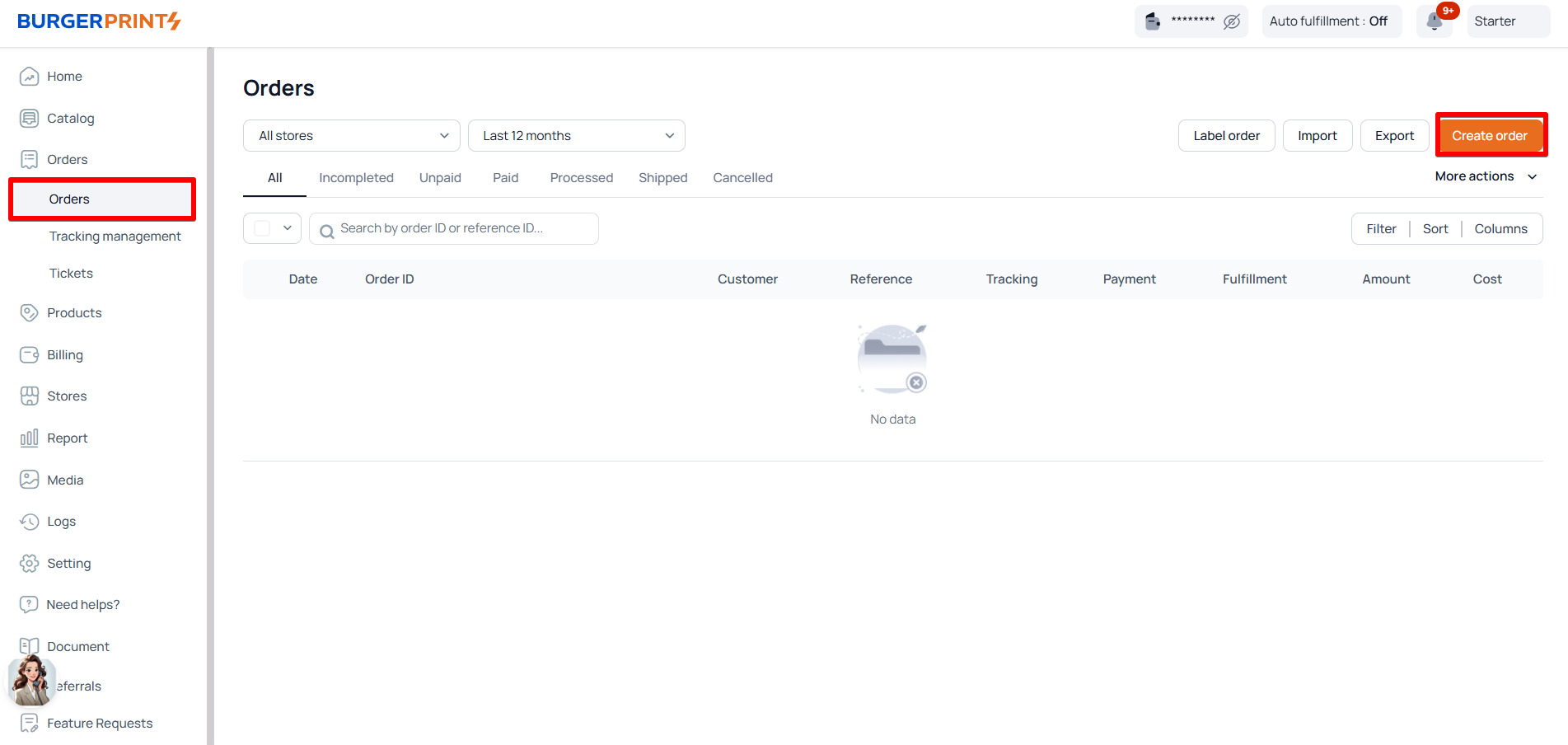The height and width of the screenshot is (745, 1568).
Task: Click the Report bar chart icon
Action: [30, 438]
